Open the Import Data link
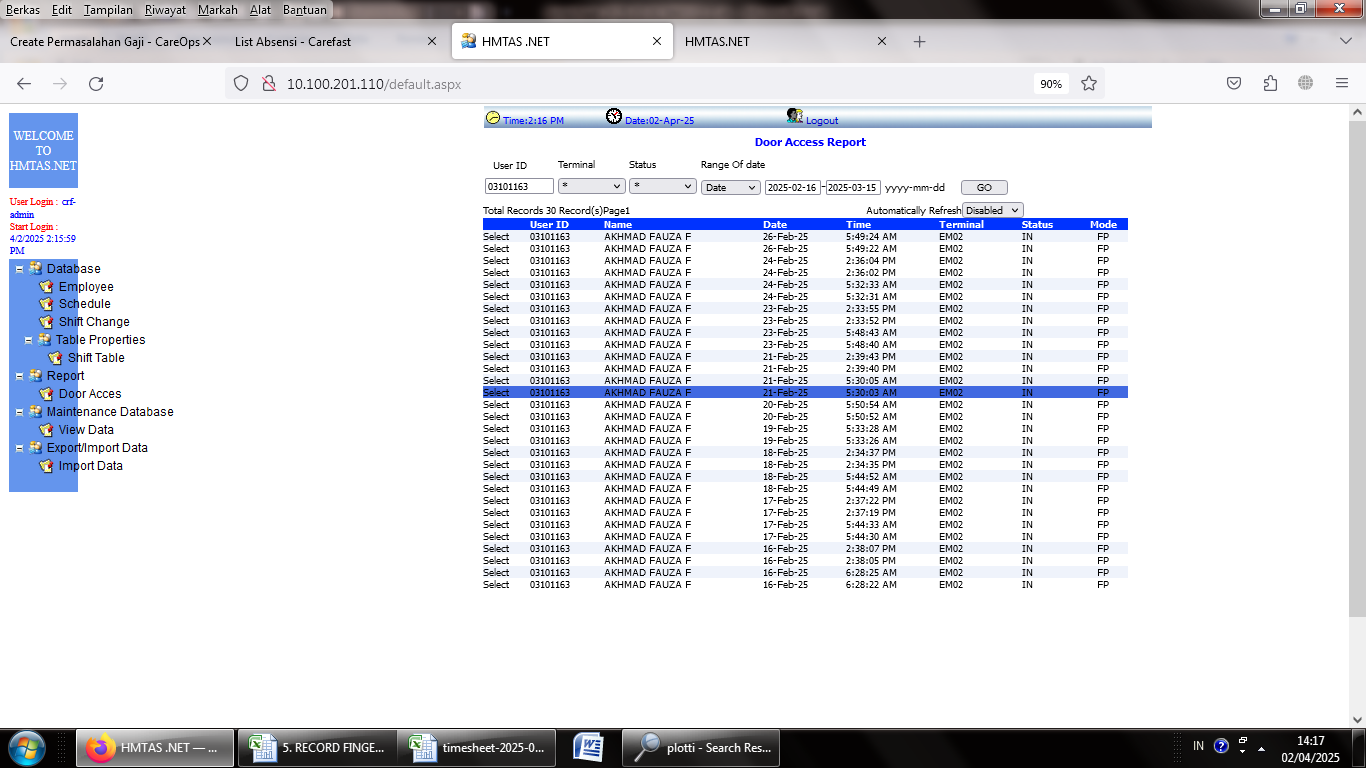Viewport: 1366px width, 768px height. coord(91,466)
